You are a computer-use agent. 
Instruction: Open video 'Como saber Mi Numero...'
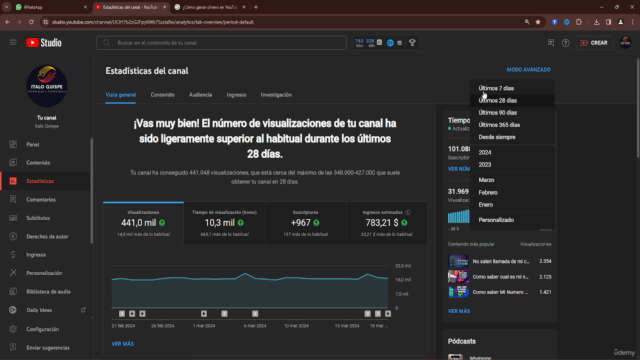click(500, 292)
